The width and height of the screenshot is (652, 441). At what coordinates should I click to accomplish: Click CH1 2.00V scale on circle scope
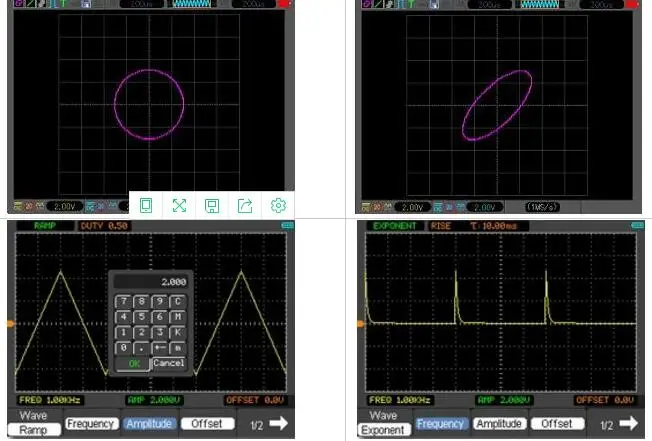coord(65,206)
